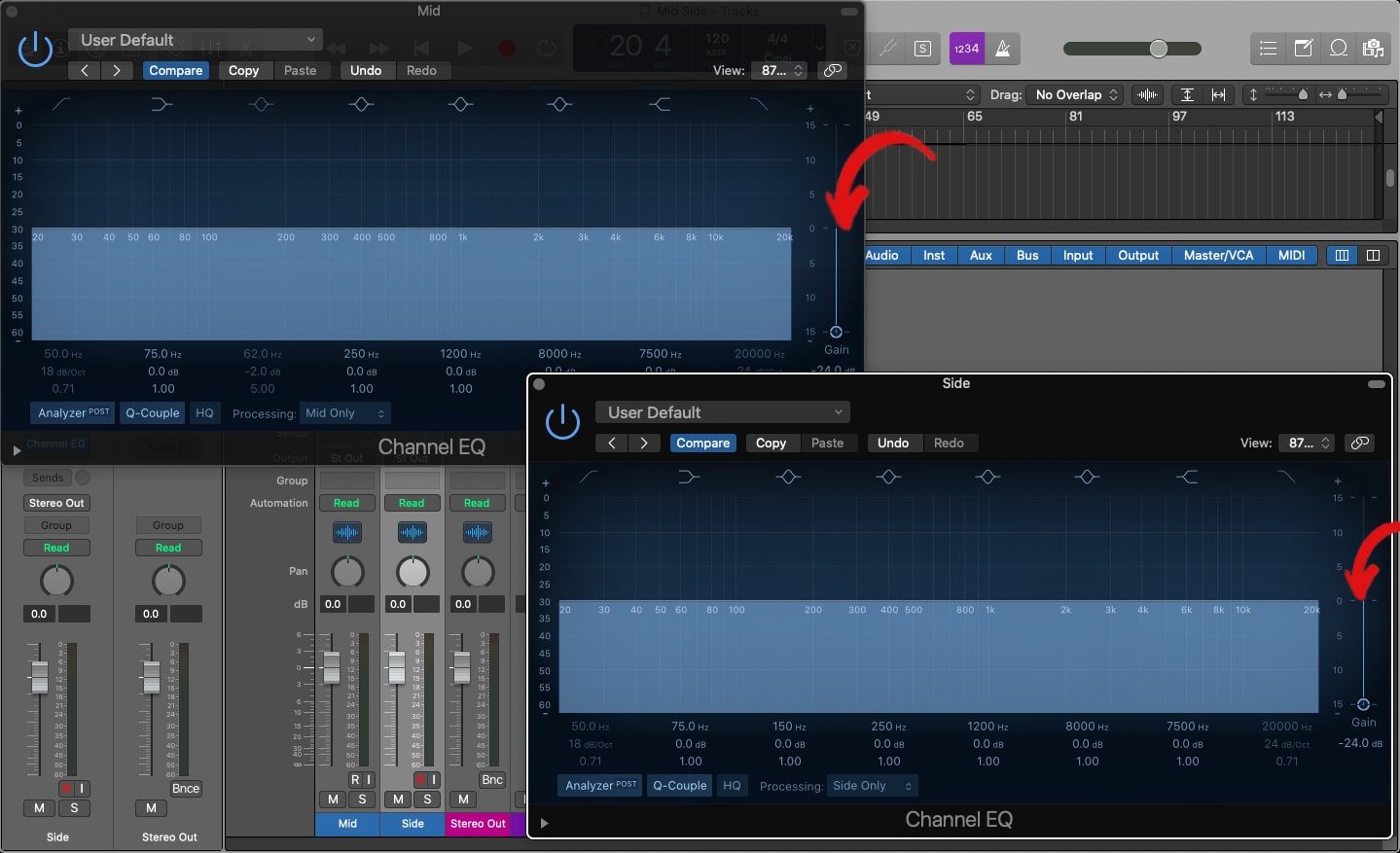Open the List Editors icon top right
Screen dimensions: 1400x853
[x=1267, y=48]
